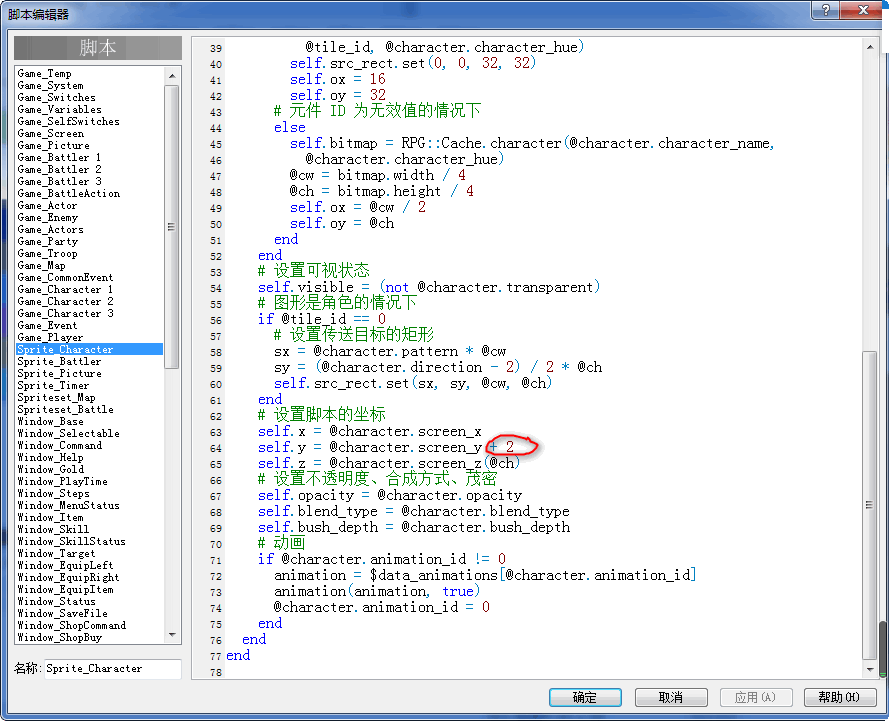The width and height of the screenshot is (889, 721).
Task: Select Spriteset_Battle script
Action: point(65,410)
